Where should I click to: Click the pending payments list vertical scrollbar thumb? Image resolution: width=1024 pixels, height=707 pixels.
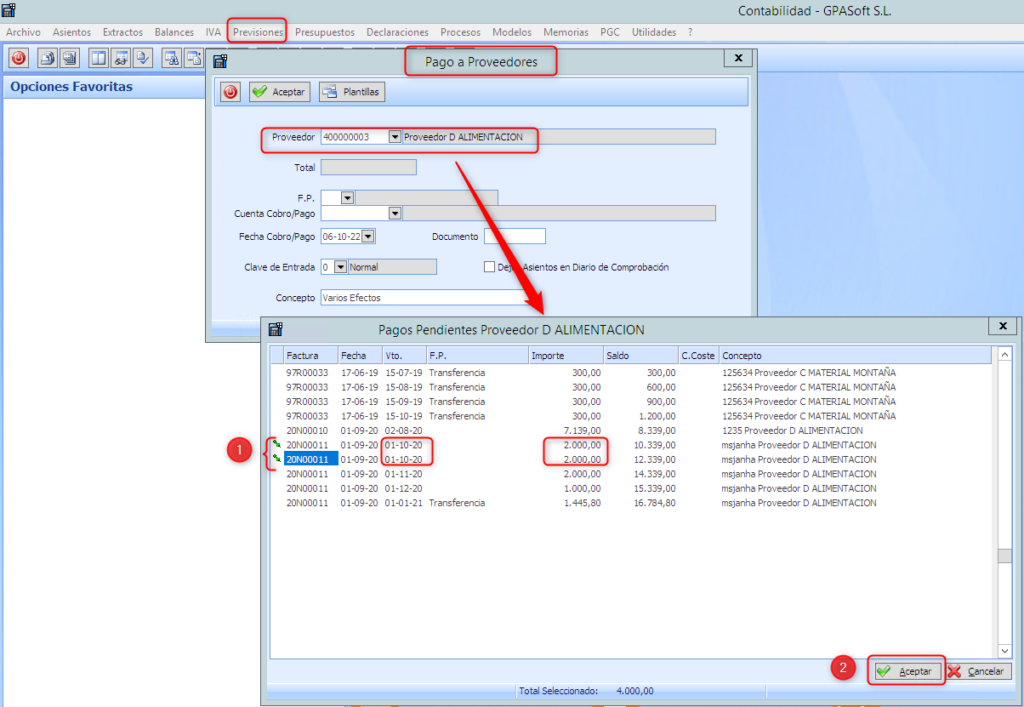click(1005, 557)
